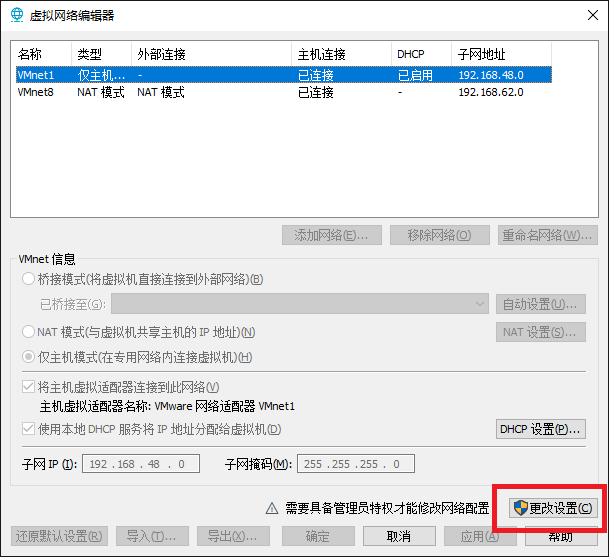The image size is (609, 557).
Task: Click the 移除网络(O) button
Action: pyautogui.click(x=440, y=235)
